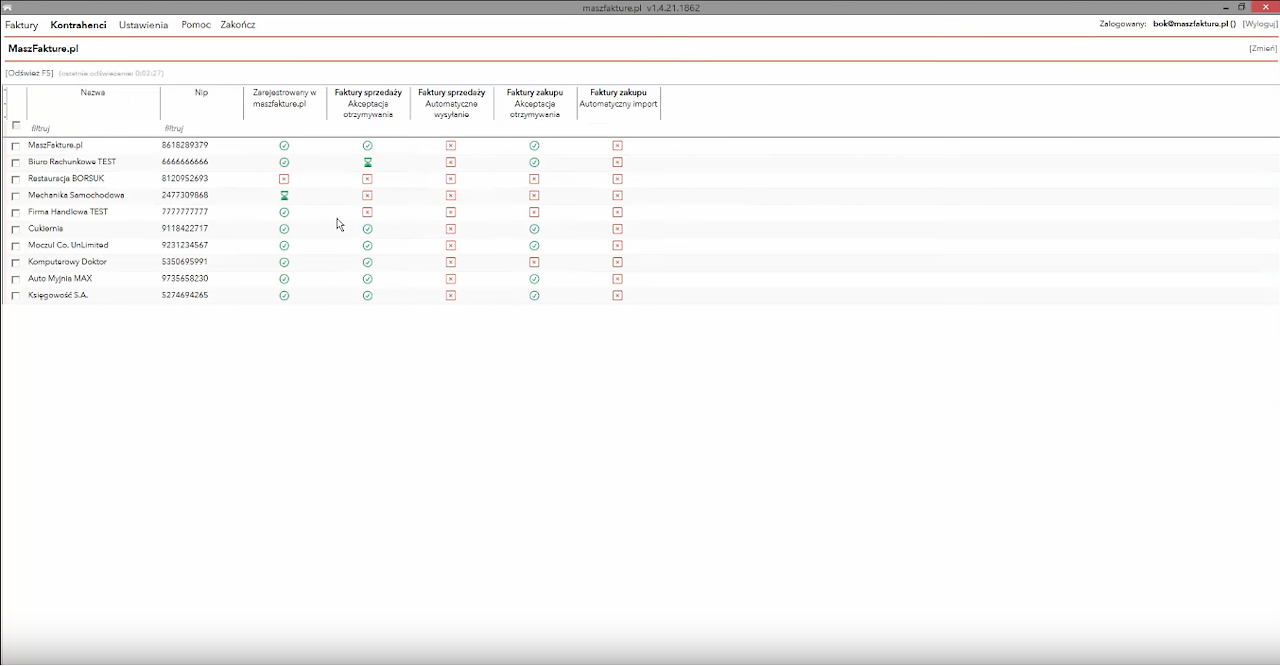Check the Restauracja BORSUK row checkbox

pyautogui.click(x=16, y=179)
